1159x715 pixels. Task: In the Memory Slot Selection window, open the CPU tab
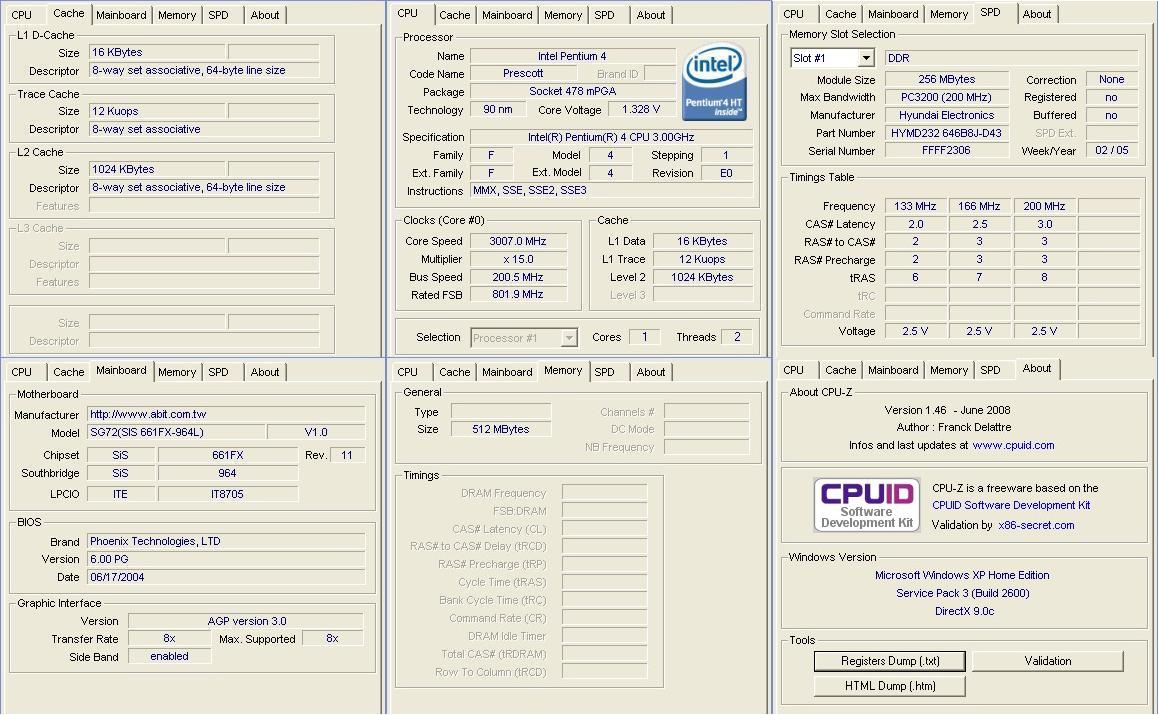(793, 14)
